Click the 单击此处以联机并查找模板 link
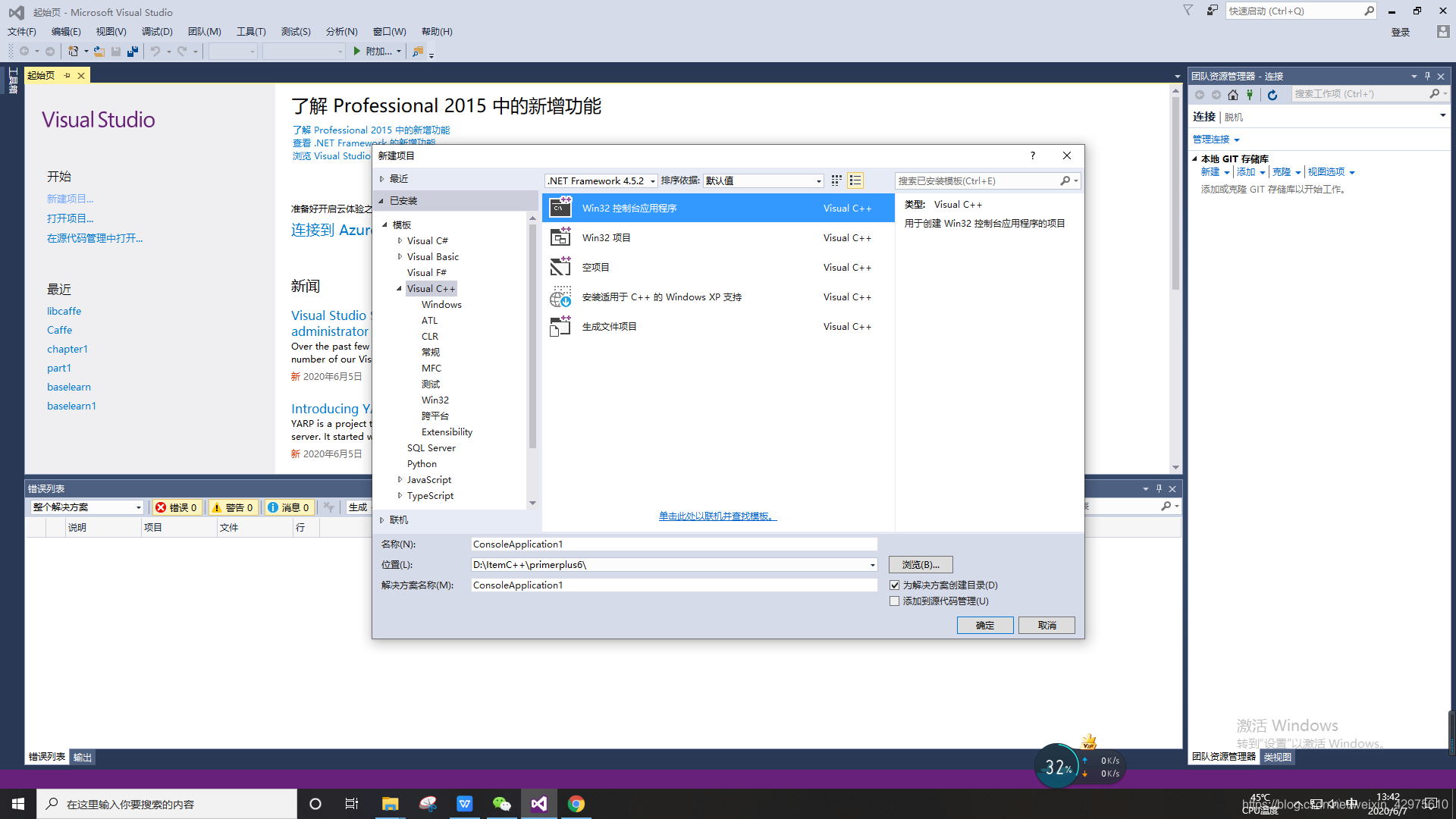This screenshot has width=1456, height=819. [717, 516]
